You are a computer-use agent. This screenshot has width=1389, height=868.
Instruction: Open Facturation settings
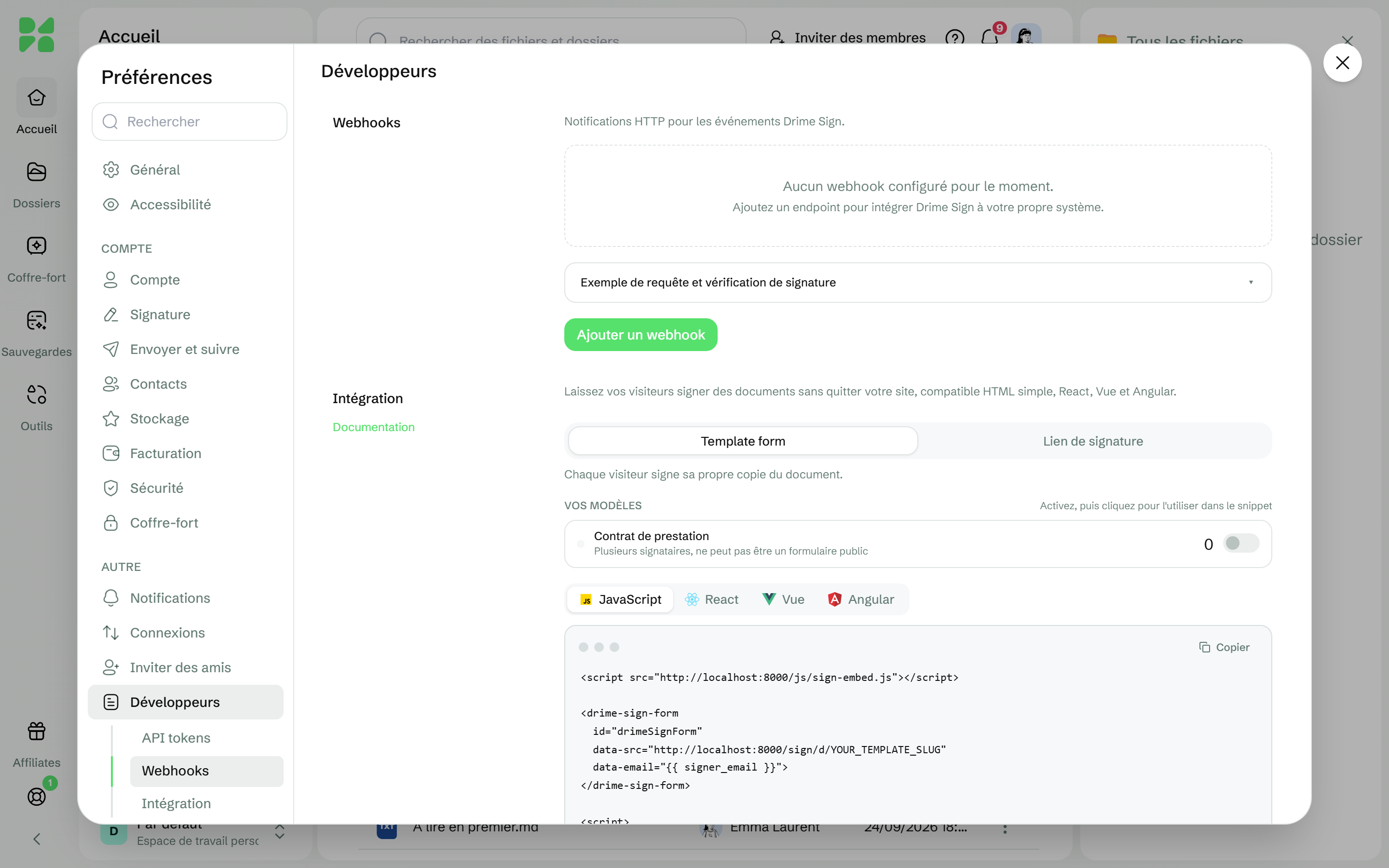point(185,453)
